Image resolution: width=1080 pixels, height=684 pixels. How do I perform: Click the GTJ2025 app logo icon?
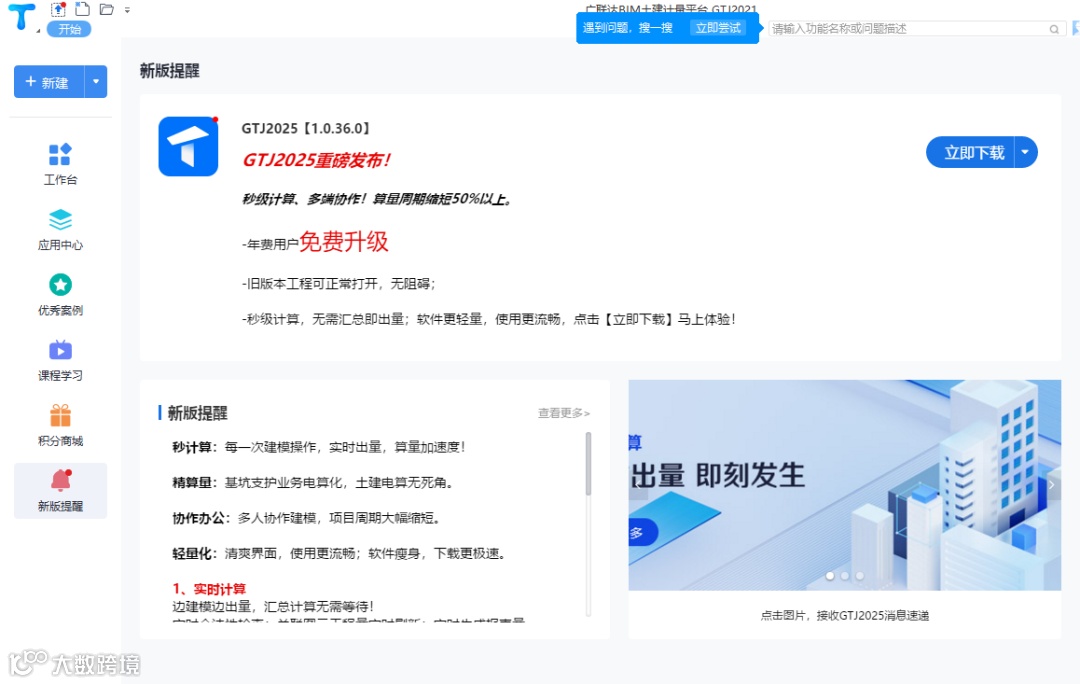[x=188, y=147]
